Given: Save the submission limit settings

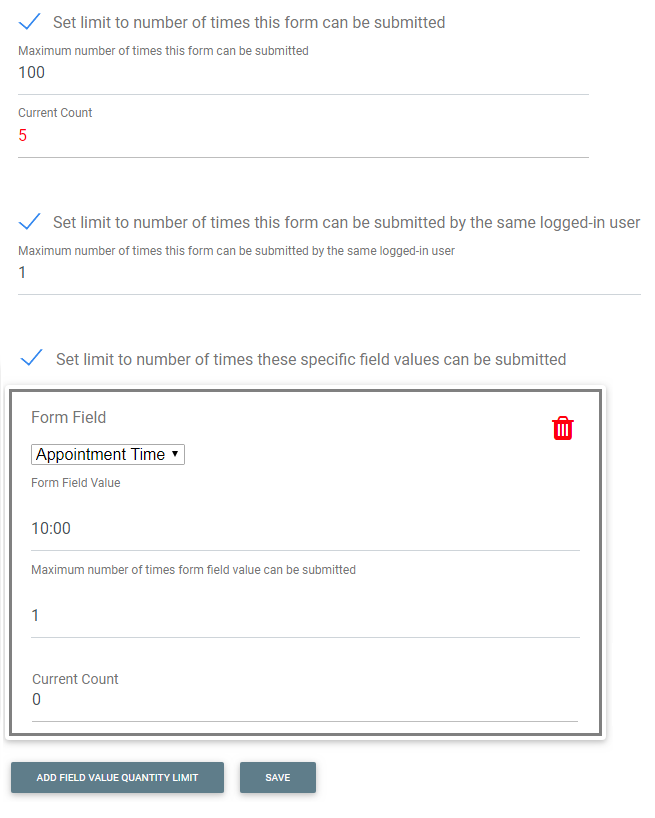Looking at the screenshot, I should tap(277, 777).
